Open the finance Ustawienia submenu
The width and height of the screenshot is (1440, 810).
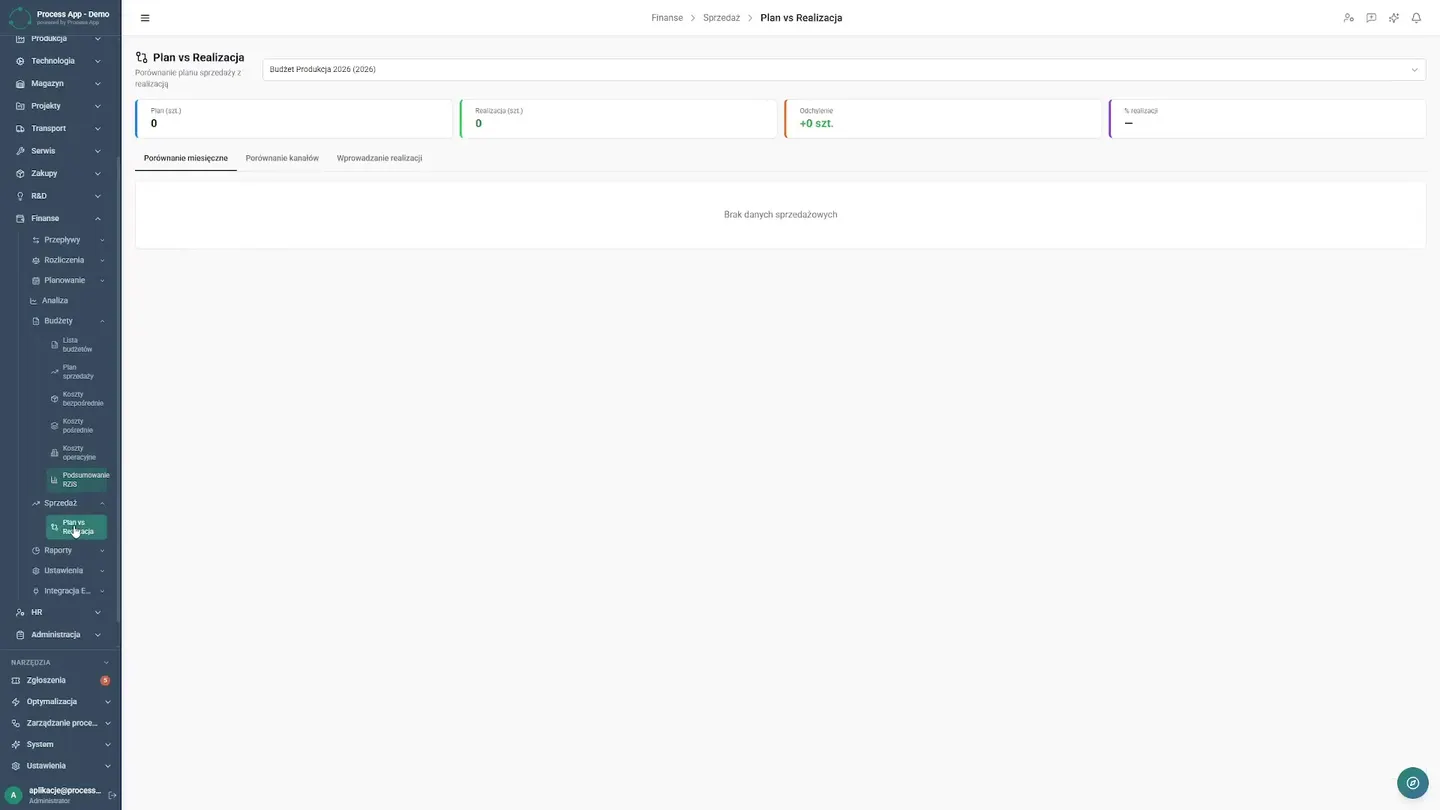(x=68, y=571)
